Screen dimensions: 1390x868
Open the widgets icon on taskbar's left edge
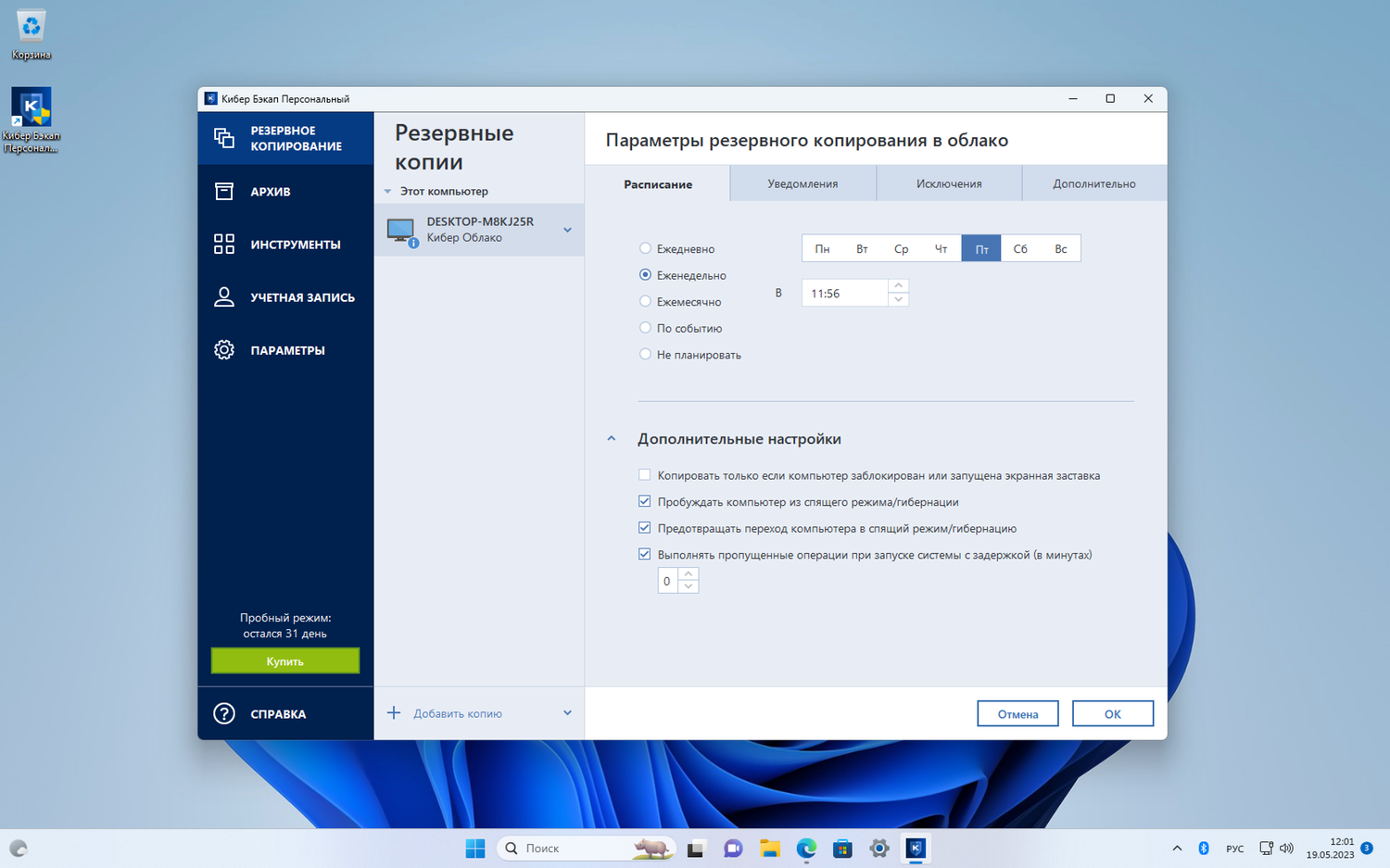pyautogui.click(x=19, y=848)
